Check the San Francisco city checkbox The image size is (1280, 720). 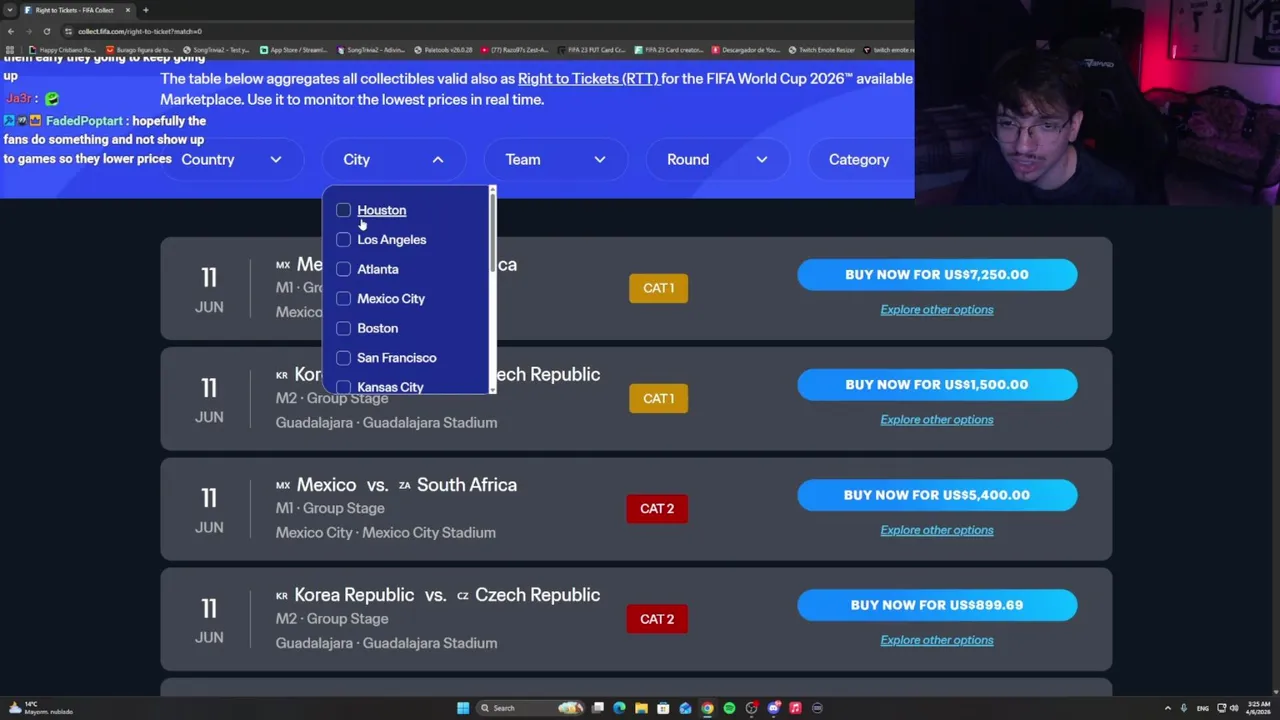(343, 358)
